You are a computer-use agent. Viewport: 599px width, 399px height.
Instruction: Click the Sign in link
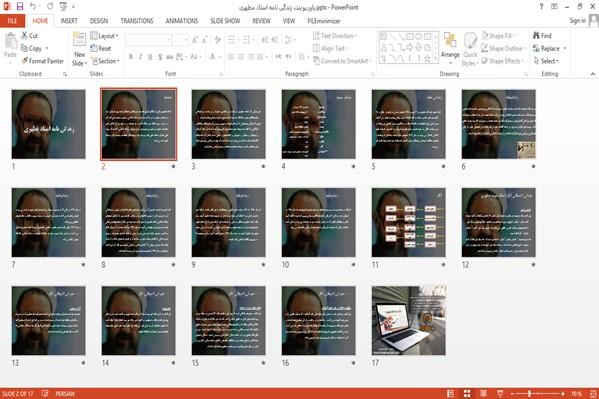pyautogui.click(x=577, y=21)
